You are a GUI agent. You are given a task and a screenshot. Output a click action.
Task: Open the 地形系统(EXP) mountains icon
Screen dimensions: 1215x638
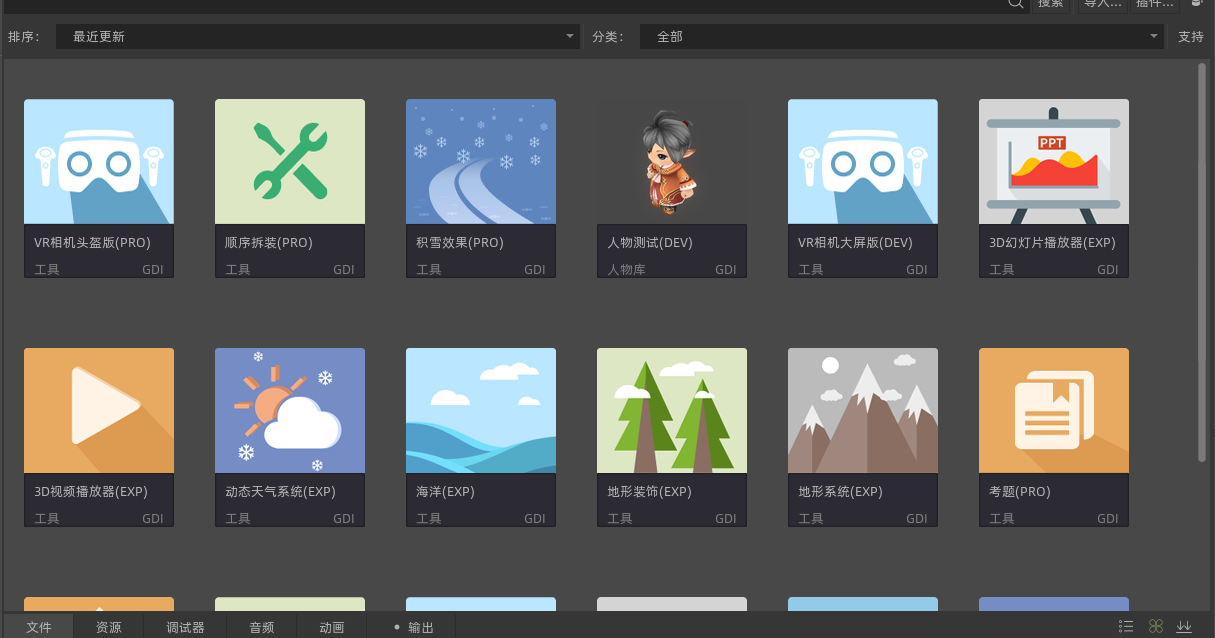coord(863,410)
